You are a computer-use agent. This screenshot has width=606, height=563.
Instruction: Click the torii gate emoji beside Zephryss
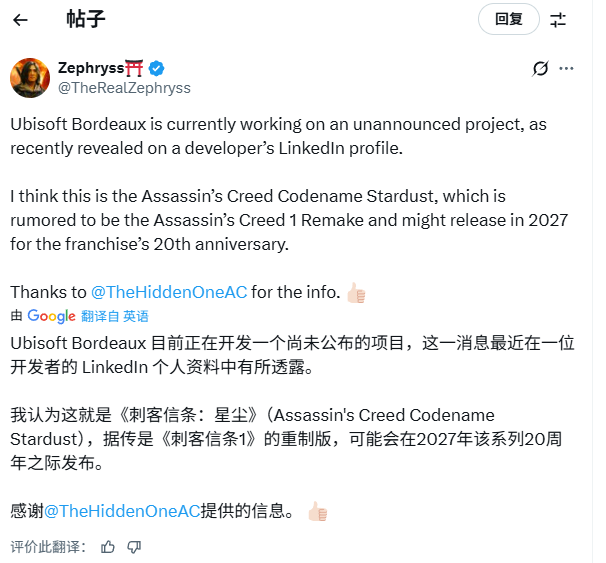point(136,68)
